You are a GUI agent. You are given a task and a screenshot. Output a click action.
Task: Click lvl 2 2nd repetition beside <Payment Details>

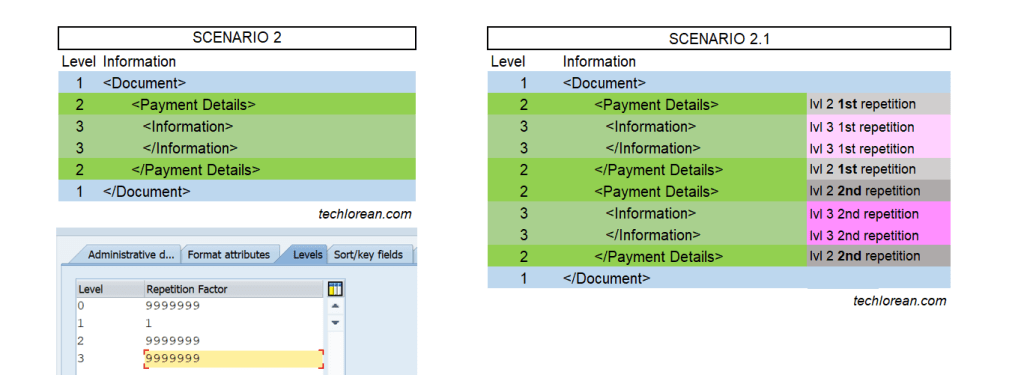(x=878, y=191)
